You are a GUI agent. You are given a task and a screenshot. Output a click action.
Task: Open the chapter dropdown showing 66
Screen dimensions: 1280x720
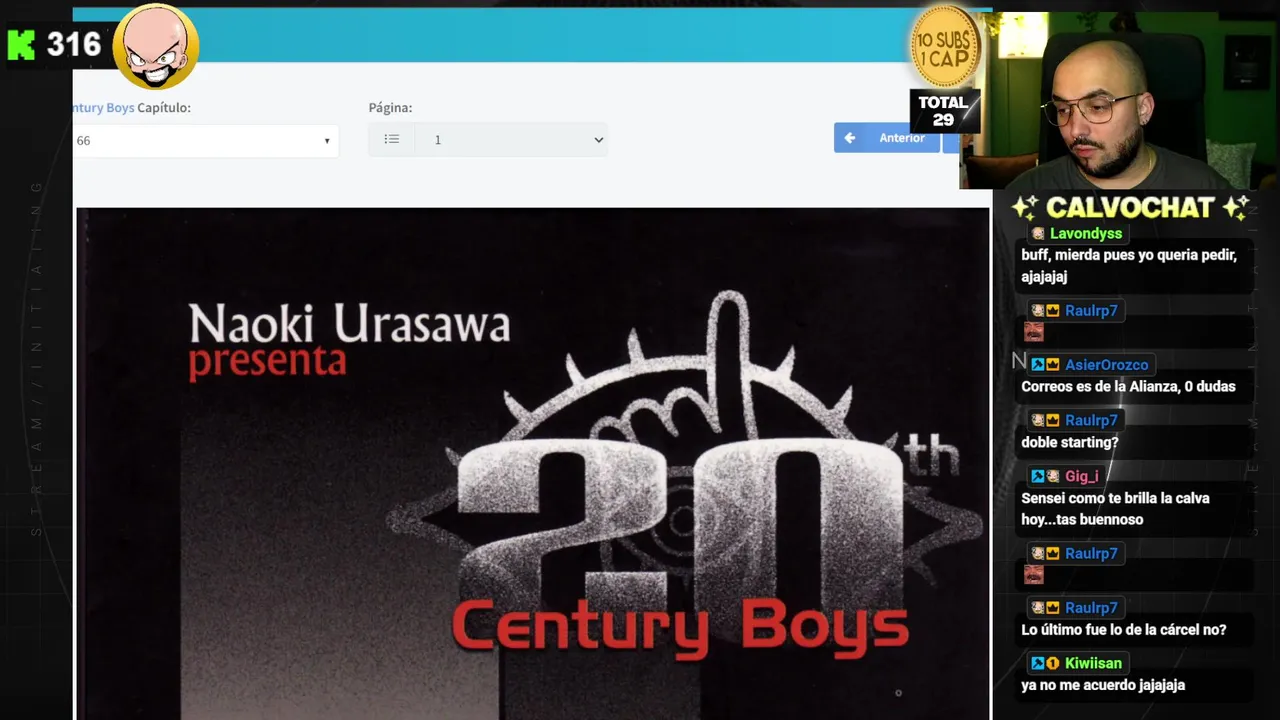tap(205, 140)
